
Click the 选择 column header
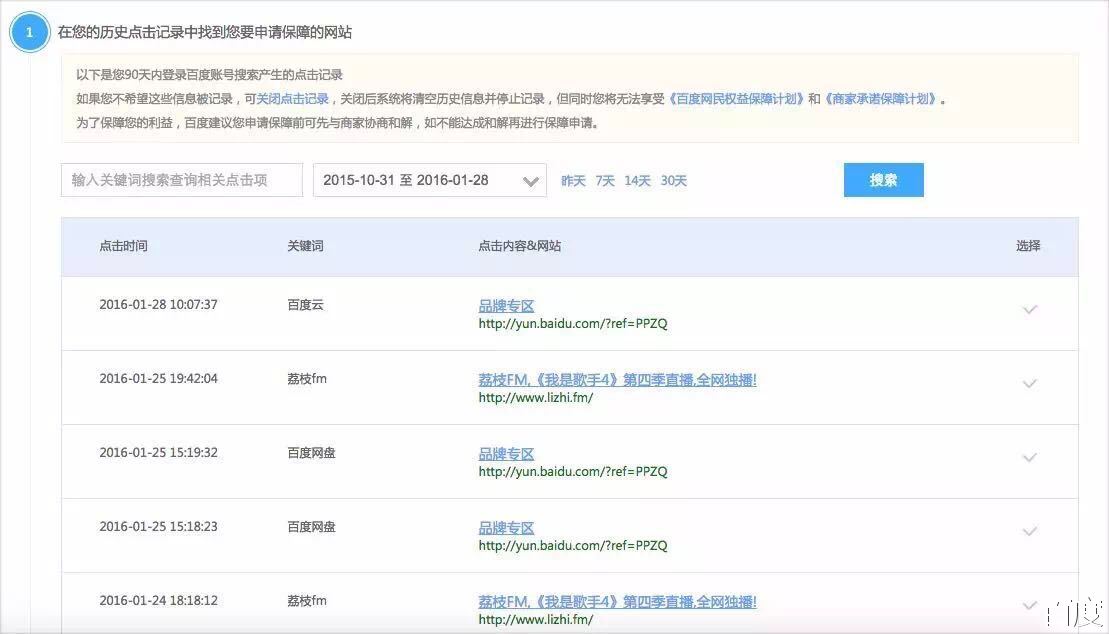1028,246
